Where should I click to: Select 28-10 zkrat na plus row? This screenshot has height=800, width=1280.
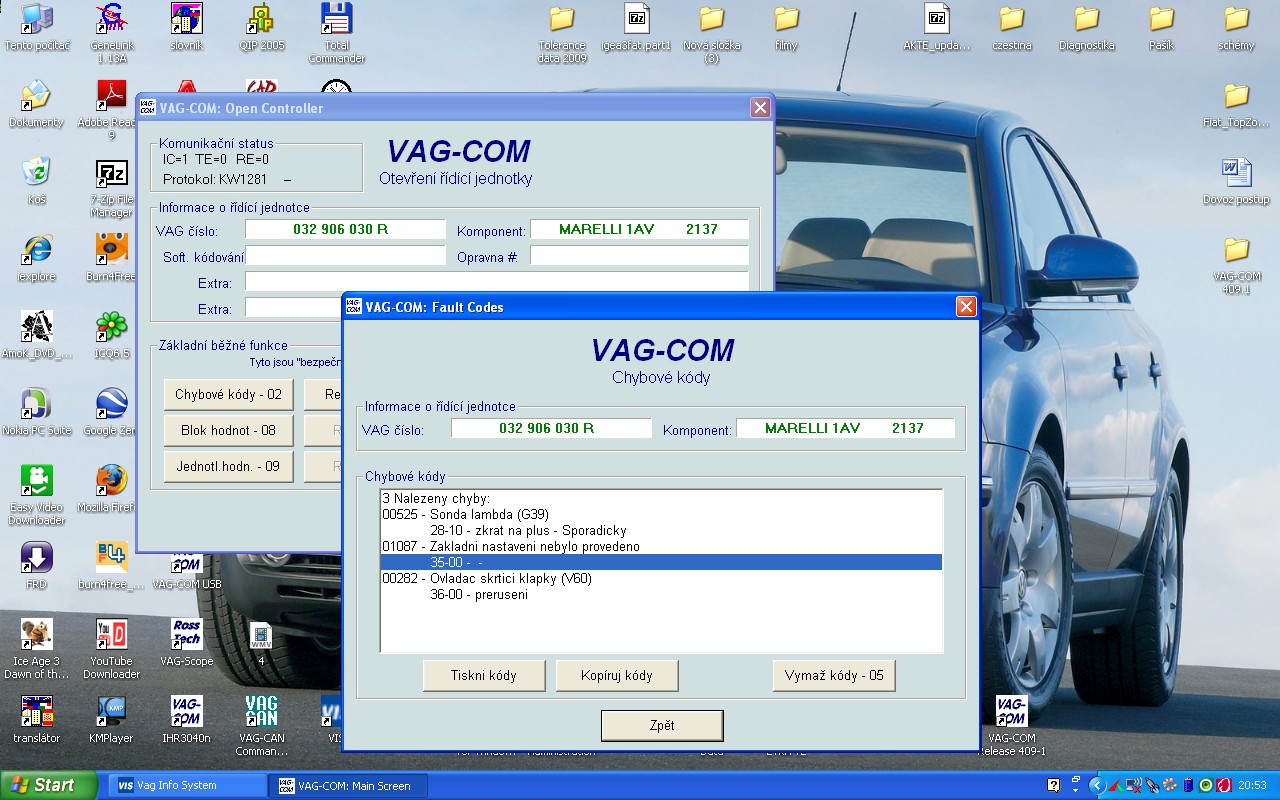pos(661,530)
